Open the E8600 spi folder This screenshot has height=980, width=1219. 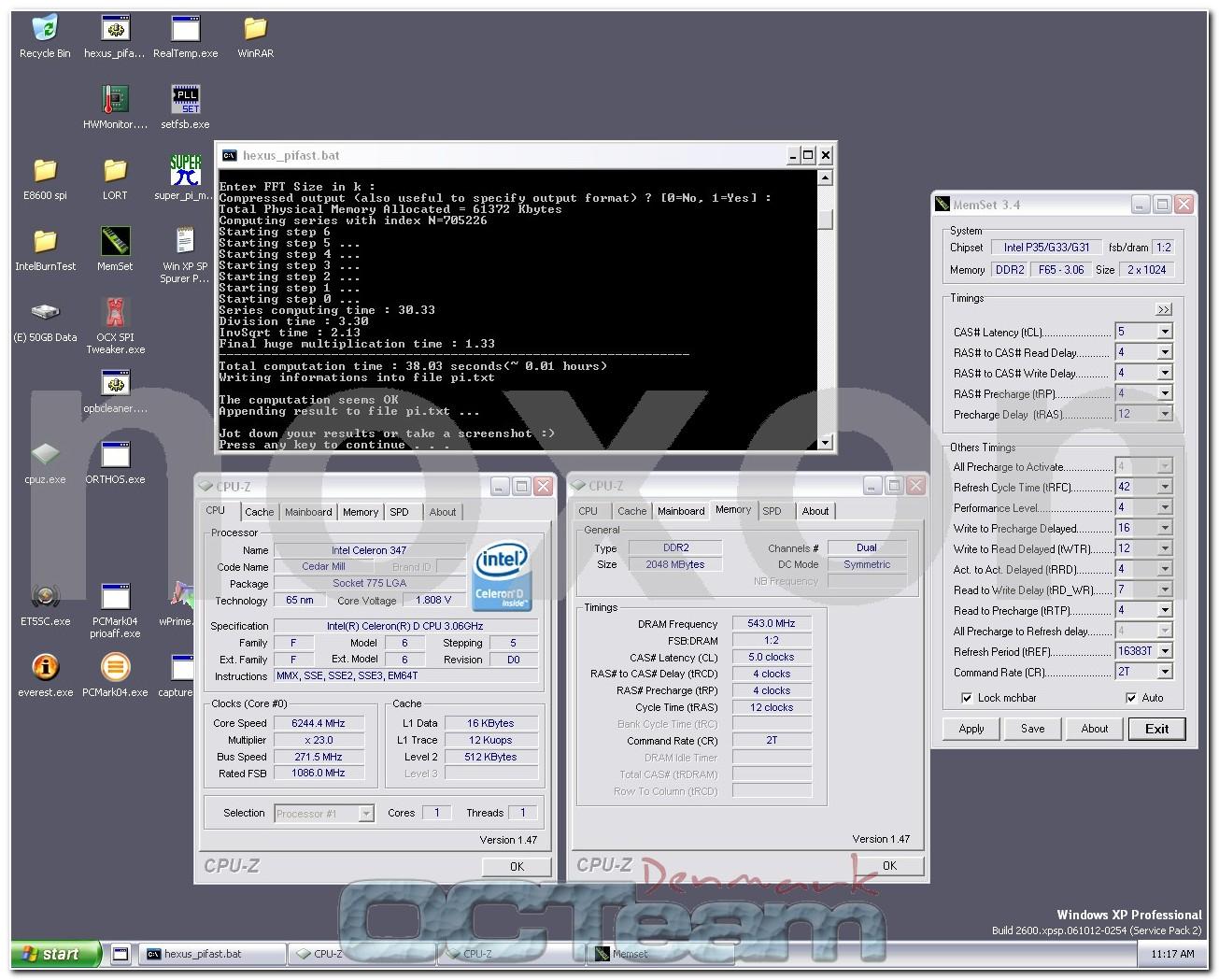point(45,179)
